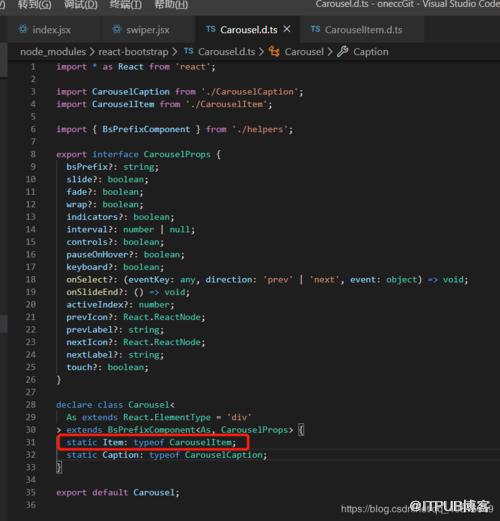The height and width of the screenshot is (521, 500).
Task: Click the bsPrefix property on line 9
Action: point(87,167)
